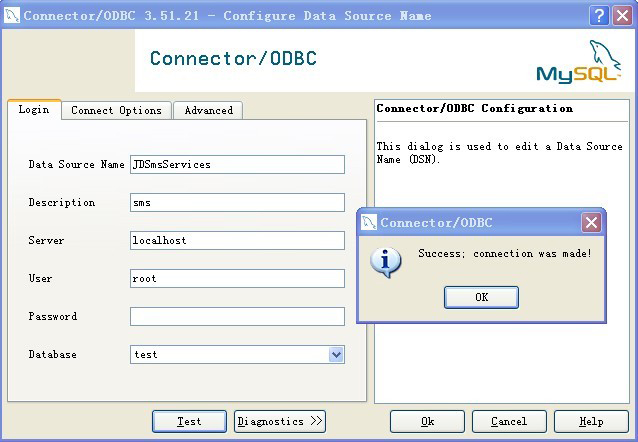
Task: Click the 'Data Source Name' label
Action: [x=76, y=164]
